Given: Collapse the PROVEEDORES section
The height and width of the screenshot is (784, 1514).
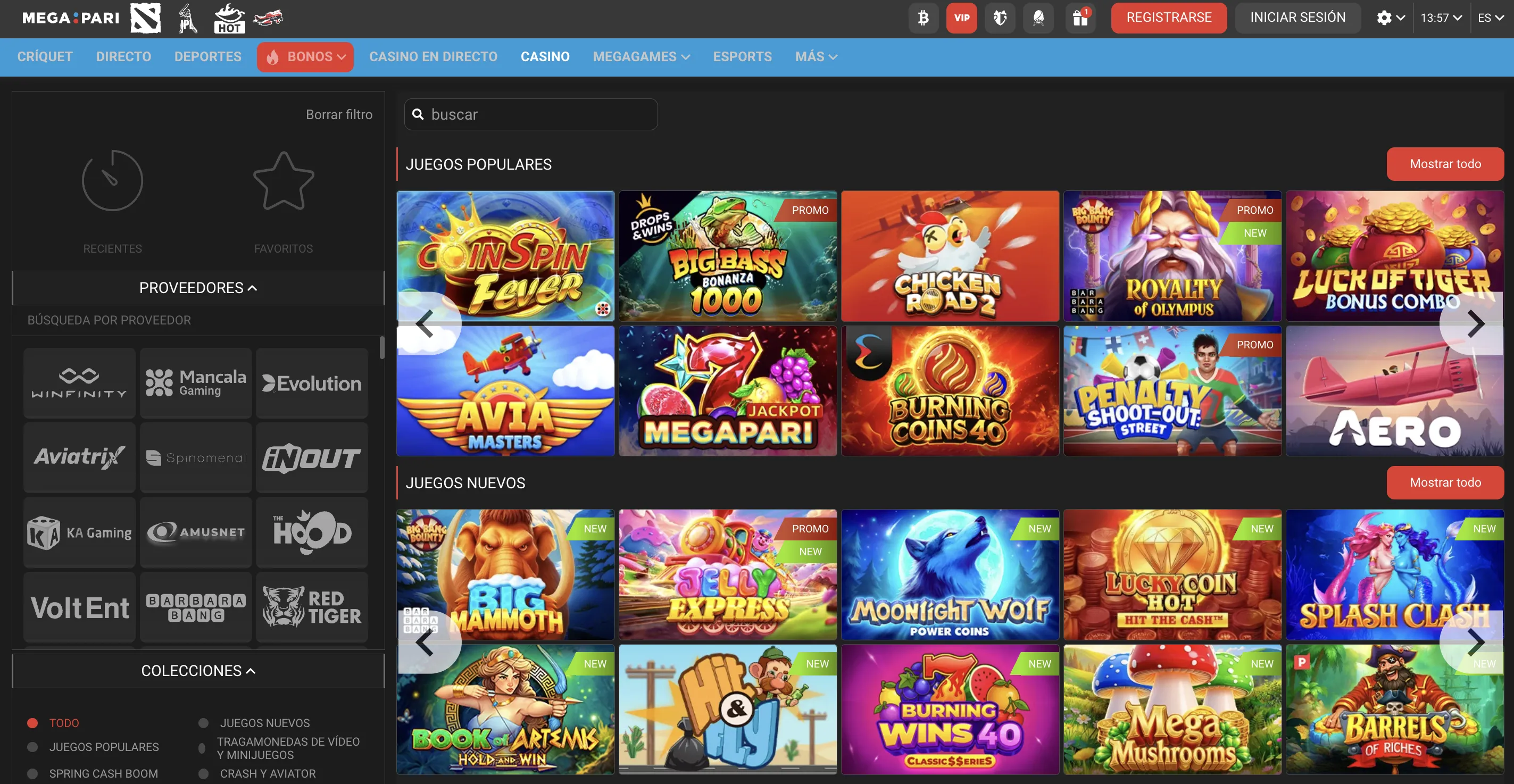Looking at the screenshot, I should [198, 287].
